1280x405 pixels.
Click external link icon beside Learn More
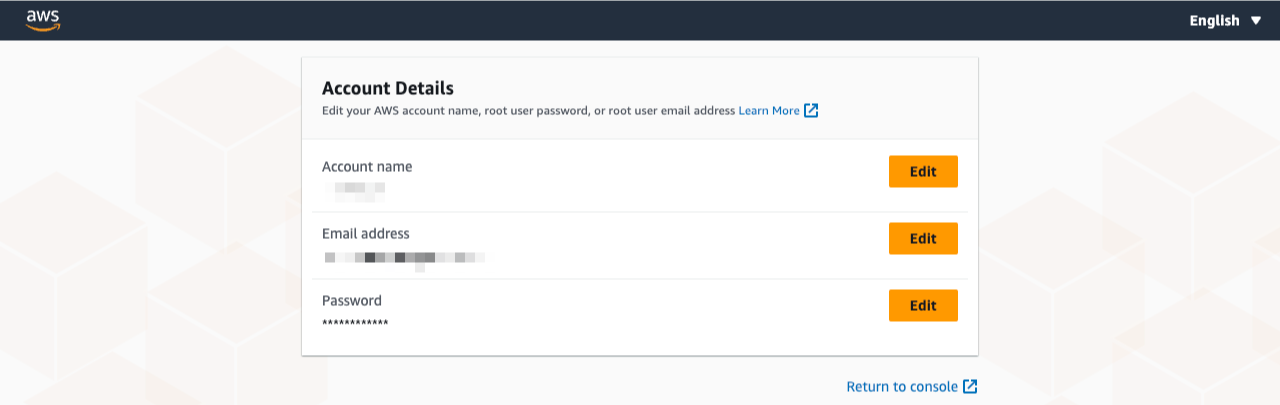pyautogui.click(x=811, y=110)
